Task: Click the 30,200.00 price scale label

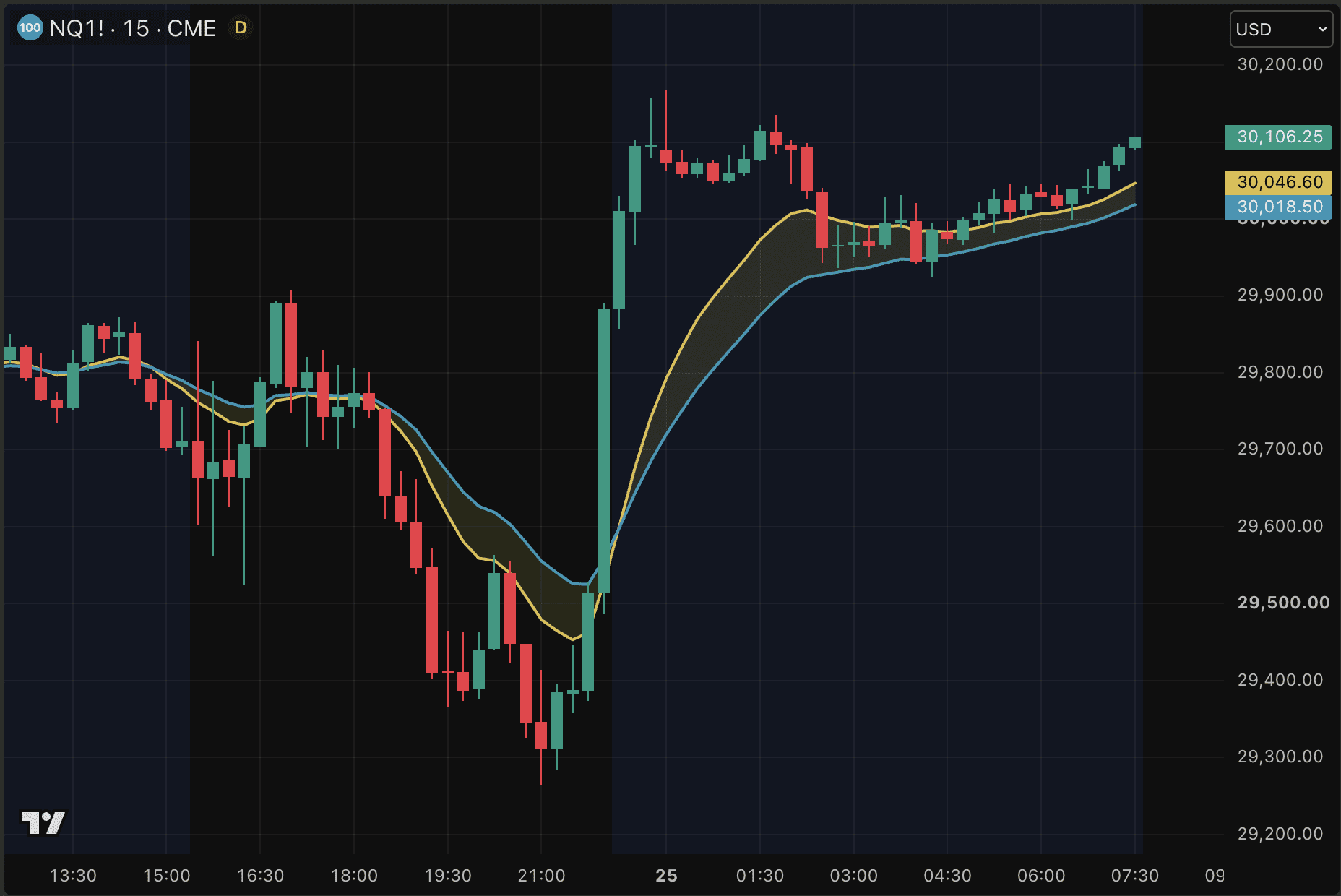Action: click(x=1280, y=64)
